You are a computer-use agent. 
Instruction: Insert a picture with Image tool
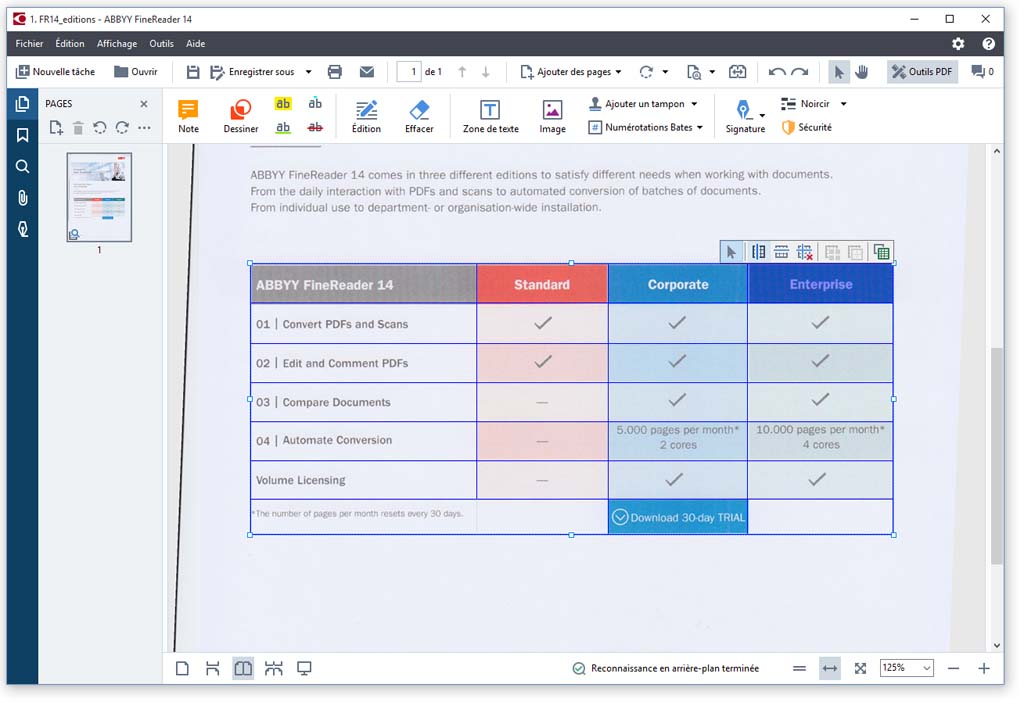tap(552, 116)
